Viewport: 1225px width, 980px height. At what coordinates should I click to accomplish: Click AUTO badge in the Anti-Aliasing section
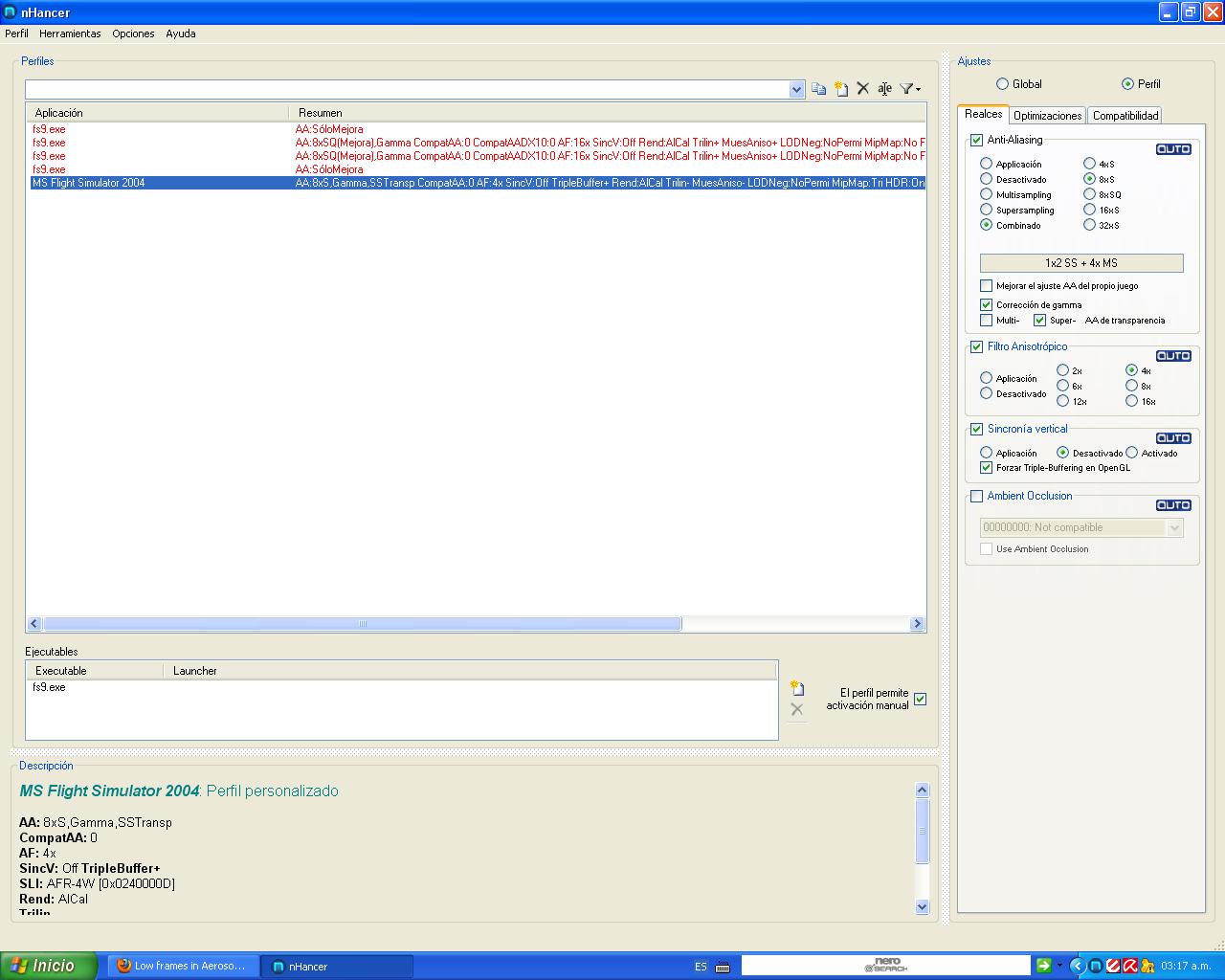pos(1173,148)
